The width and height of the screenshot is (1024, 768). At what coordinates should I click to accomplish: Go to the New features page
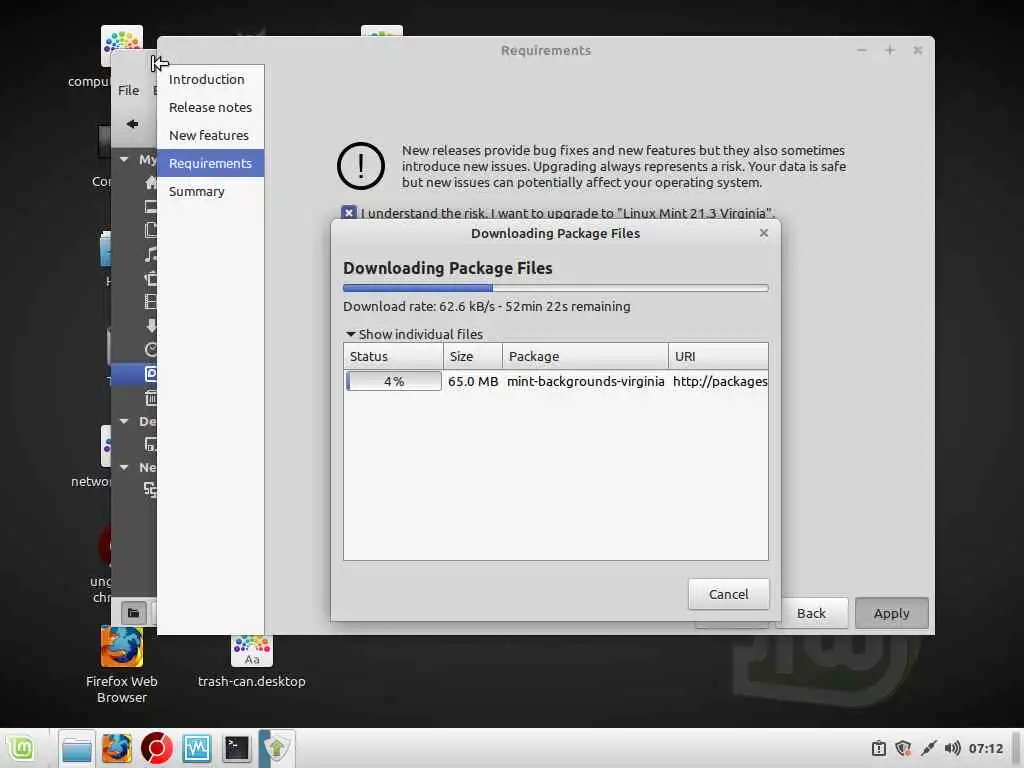click(210, 135)
